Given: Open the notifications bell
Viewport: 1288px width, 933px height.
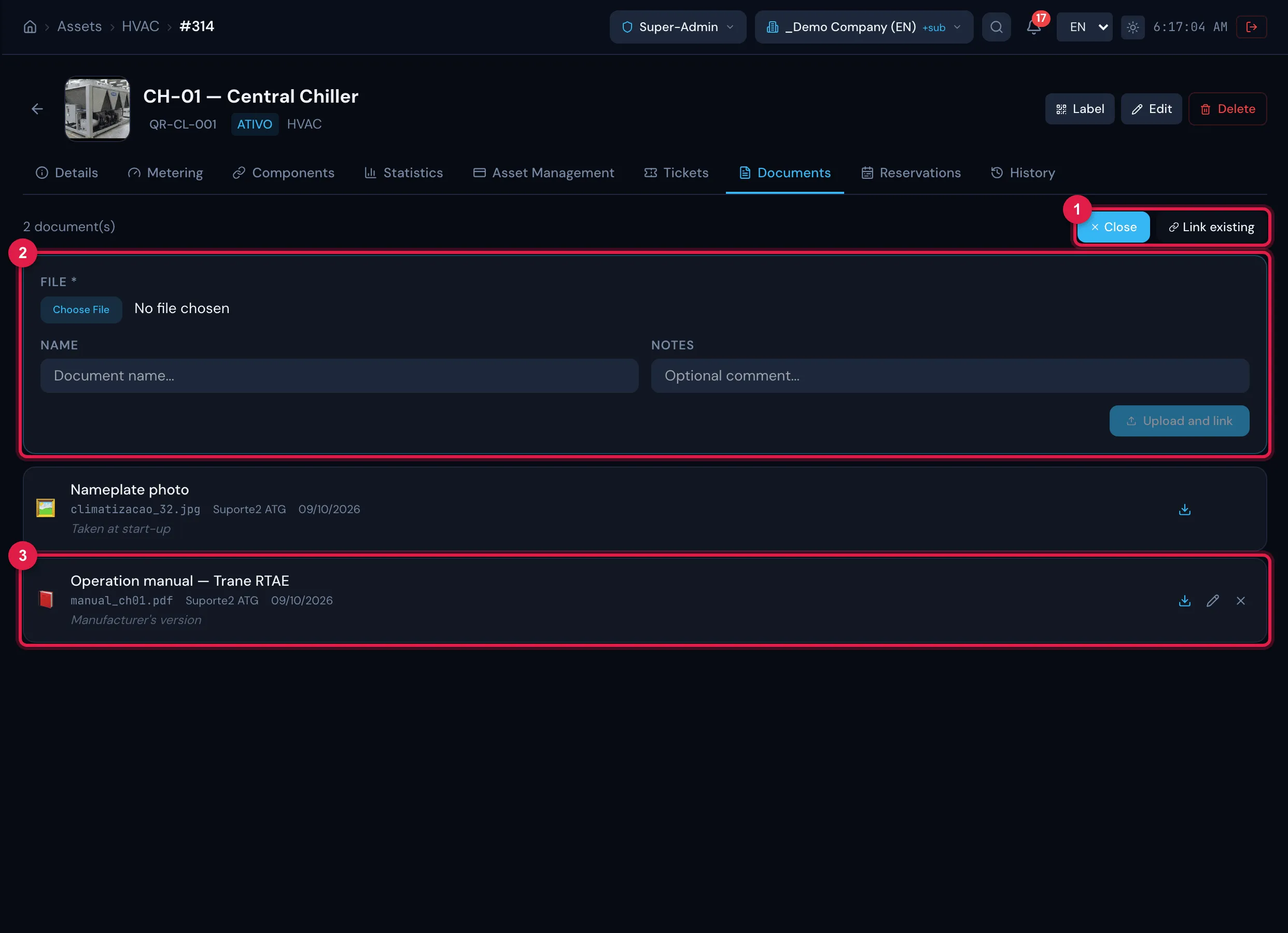Looking at the screenshot, I should [1033, 26].
